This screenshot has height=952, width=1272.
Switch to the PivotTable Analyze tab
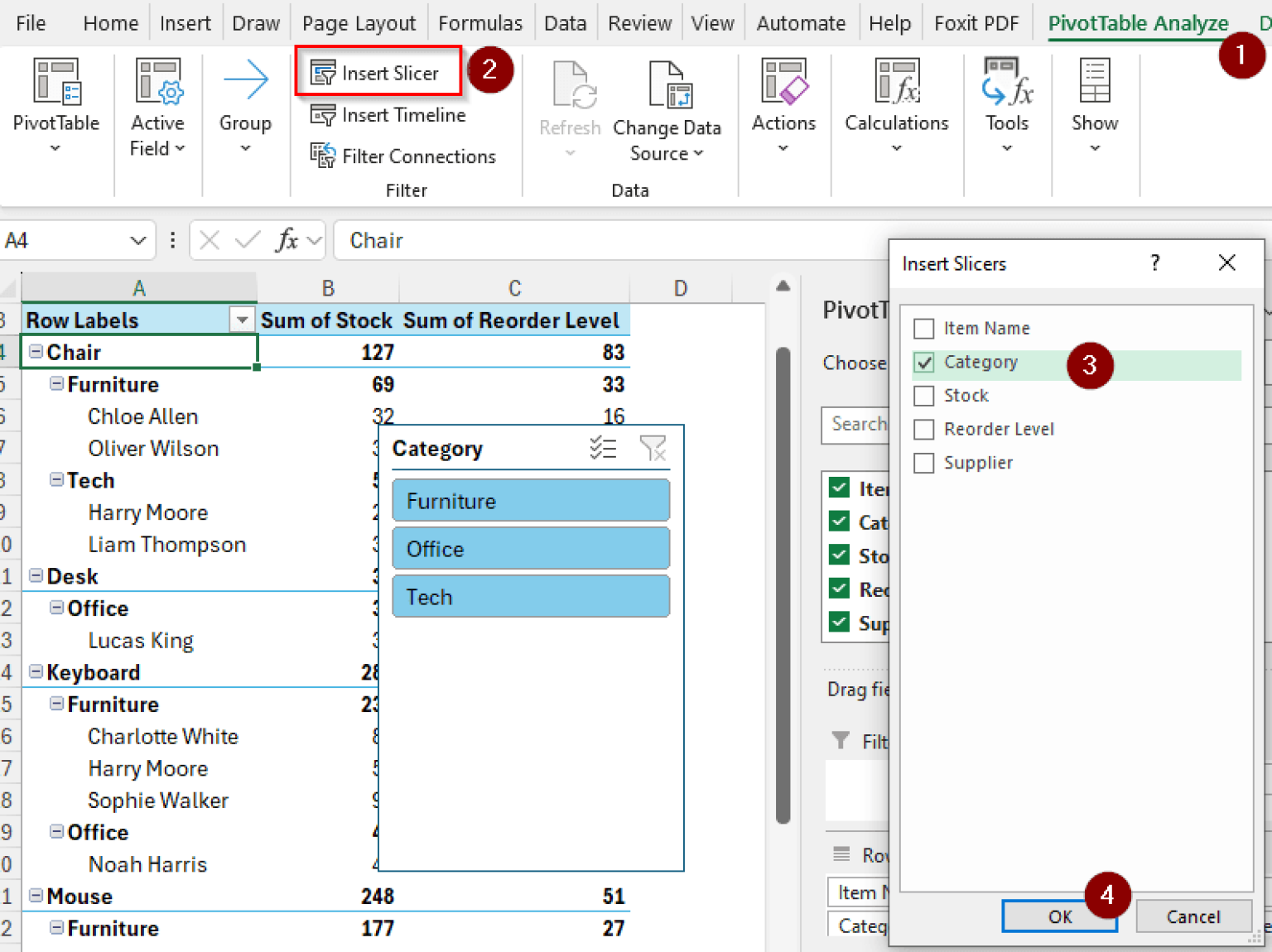(x=1137, y=23)
